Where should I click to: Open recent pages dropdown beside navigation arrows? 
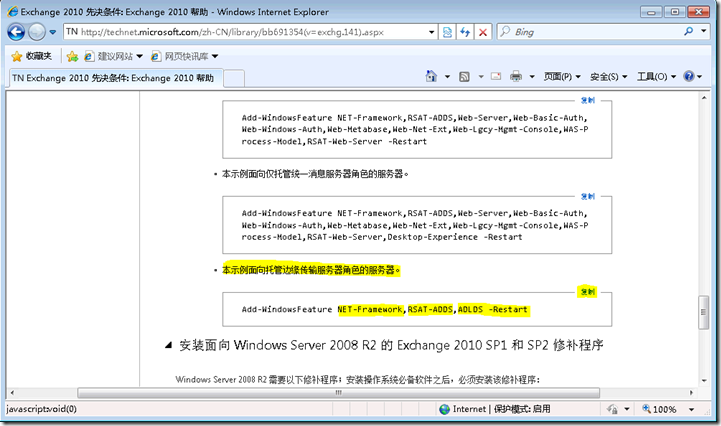point(52,32)
